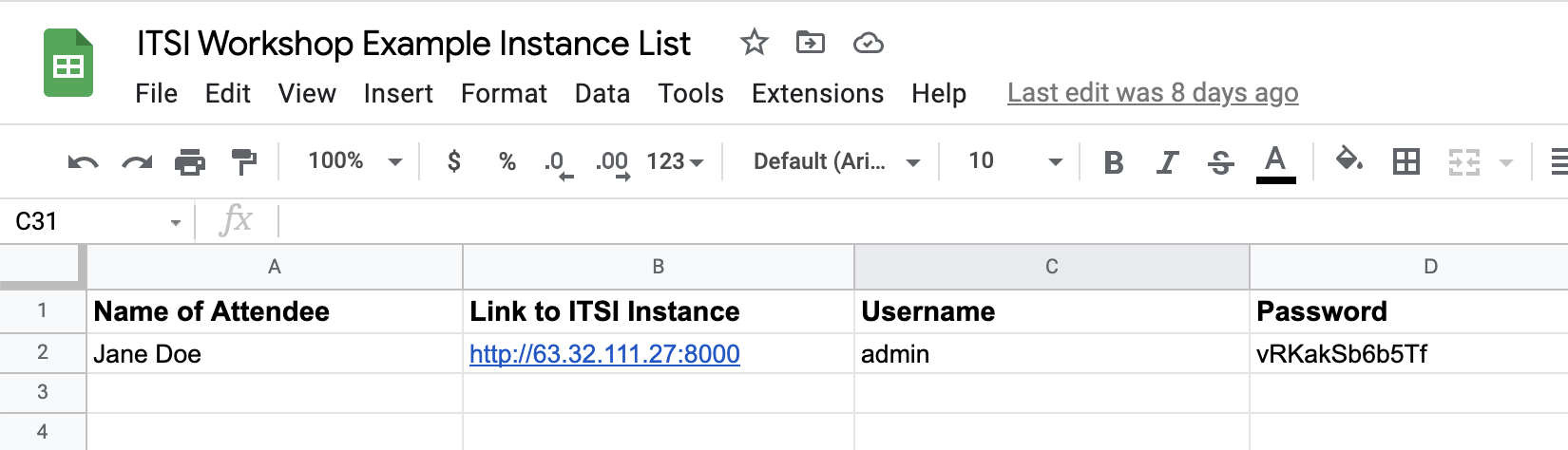Open the font size 10 dropdown
The height and width of the screenshot is (450, 1568).
(x=1014, y=161)
